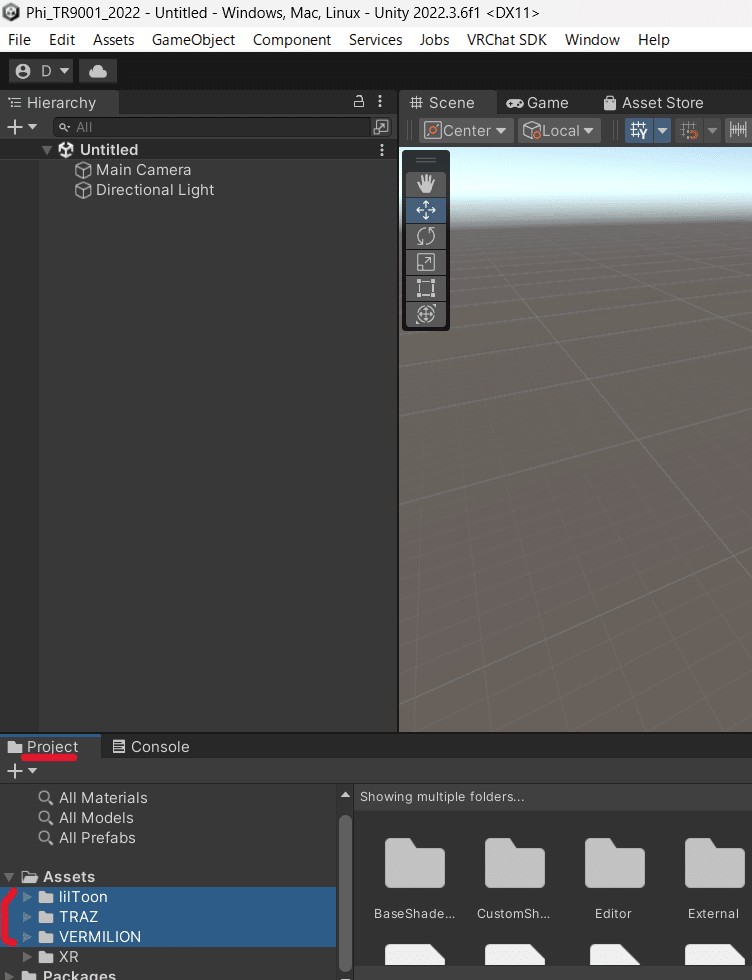The width and height of the screenshot is (752, 980).
Task: Toggle grid snapping icon
Action: 689,131
